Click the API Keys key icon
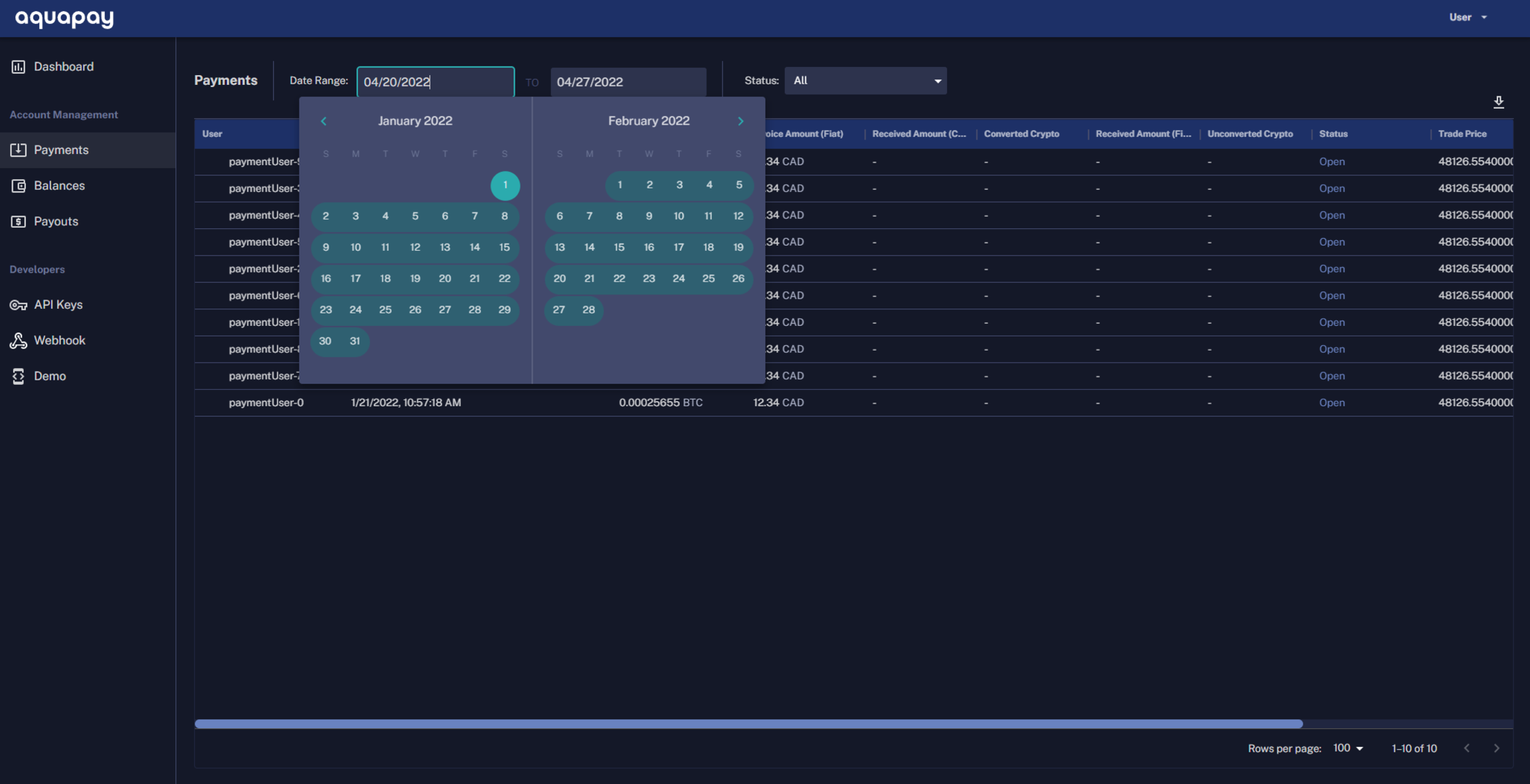 pyautogui.click(x=18, y=305)
